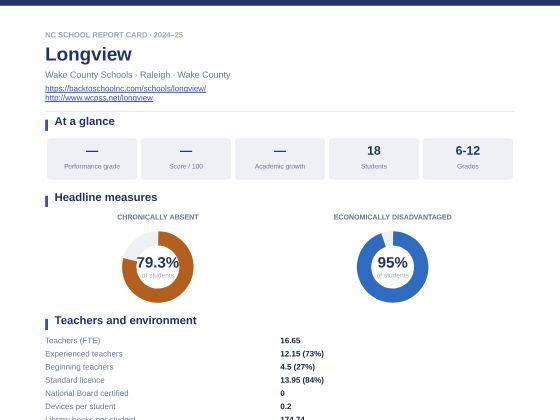Click the 'Beginning teachers' row label
560x420 pixels.
(x=79, y=367)
